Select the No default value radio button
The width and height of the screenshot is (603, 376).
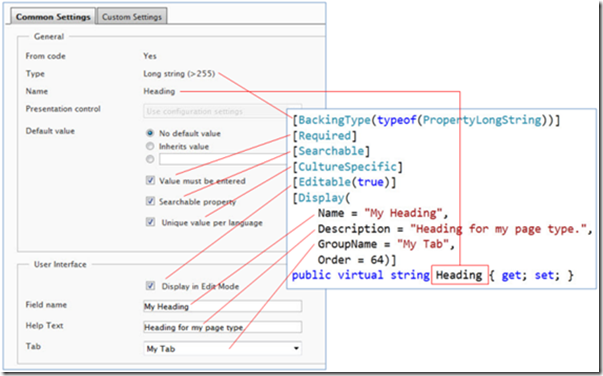coord(150,133)
